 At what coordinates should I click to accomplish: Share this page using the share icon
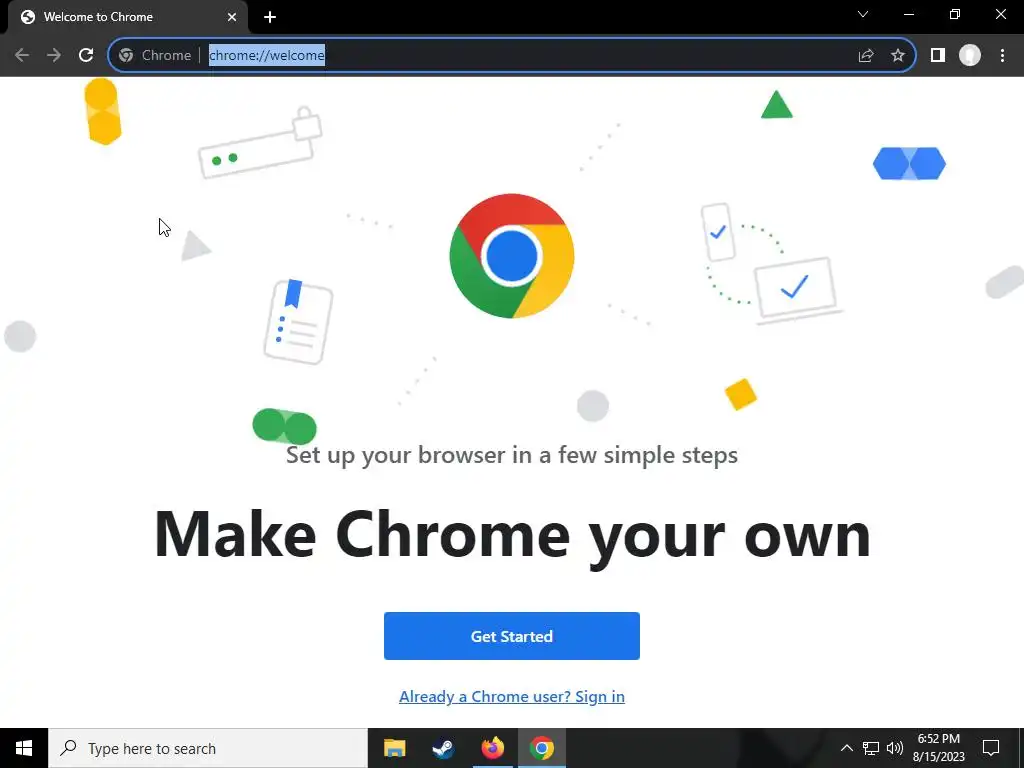pyautogui.click(x=866, y=56)
